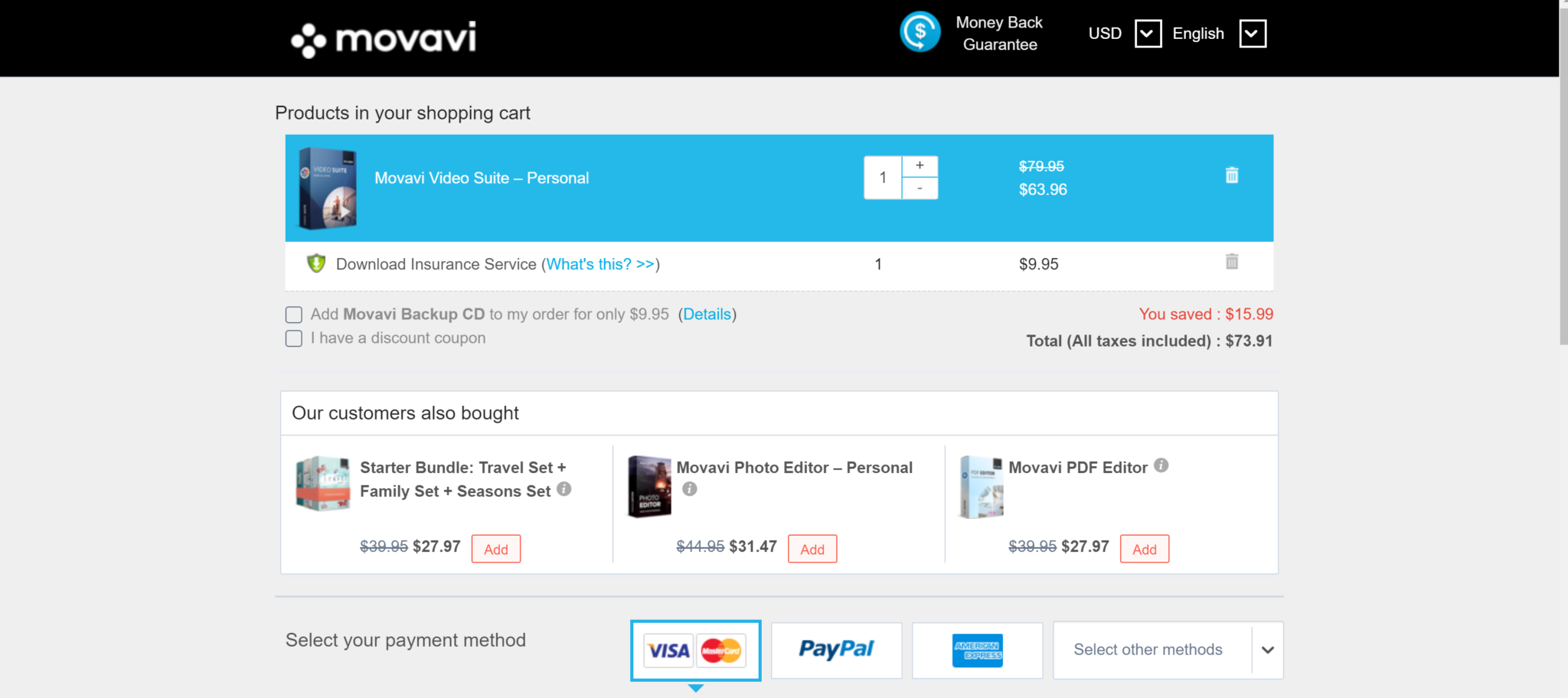Click the Money Back Guarantee dollar icon
Screen dimensions: 1568x698
pos(920,33)
